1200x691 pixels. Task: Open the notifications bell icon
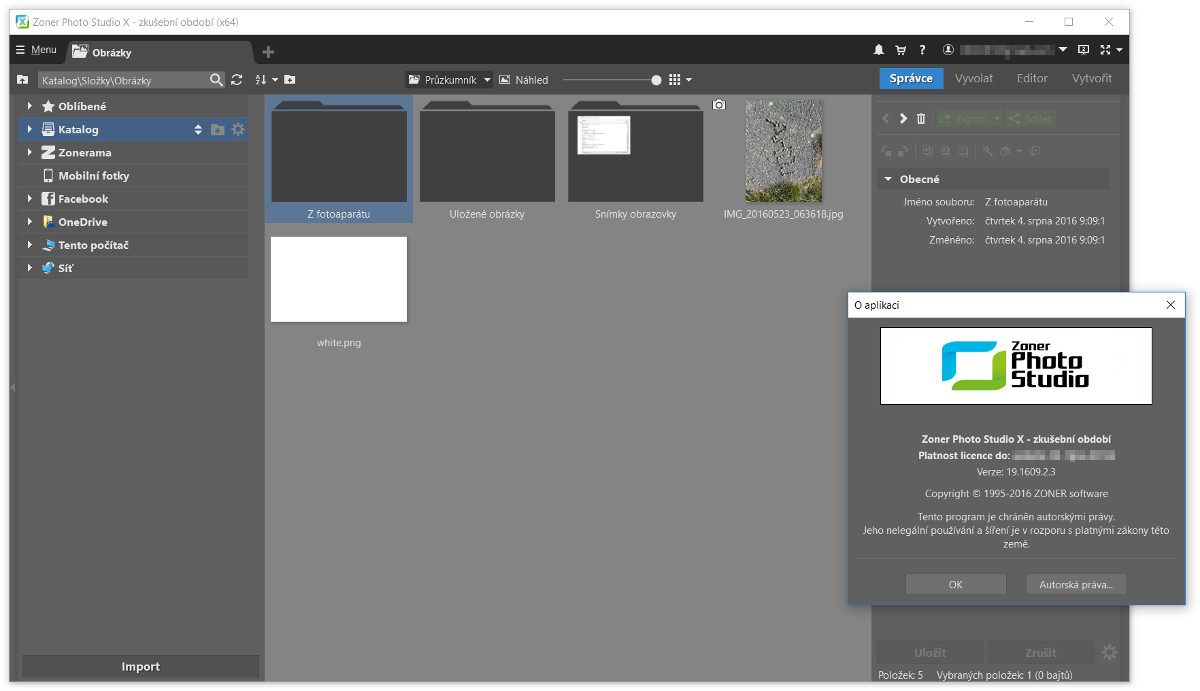point(879,50)
